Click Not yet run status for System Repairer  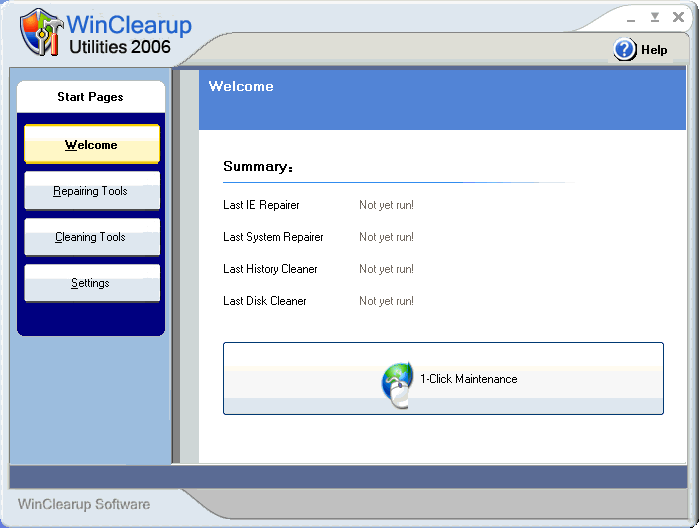pos(387,237)
